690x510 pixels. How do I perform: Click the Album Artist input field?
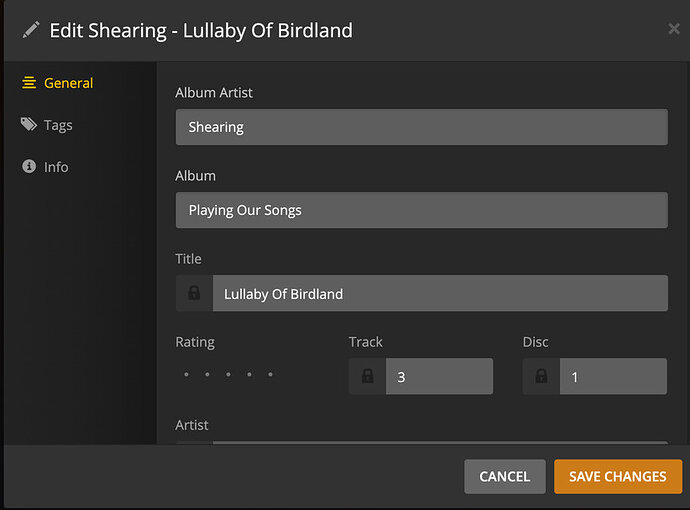421,127
